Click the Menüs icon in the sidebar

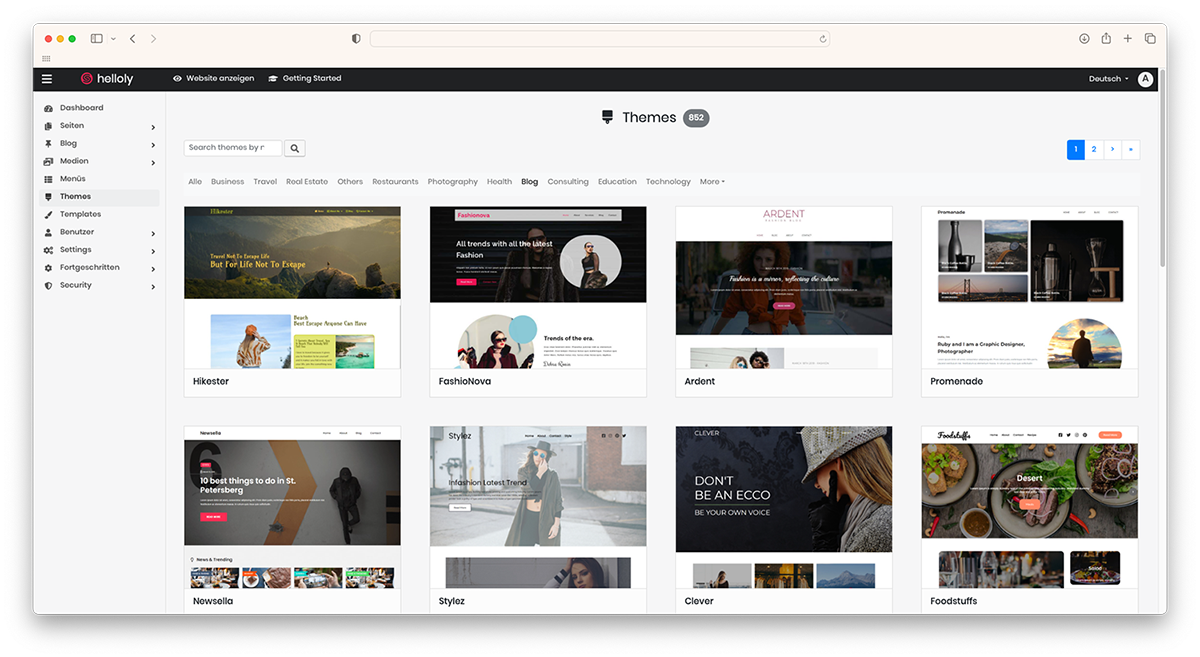[x=49, y=179]
